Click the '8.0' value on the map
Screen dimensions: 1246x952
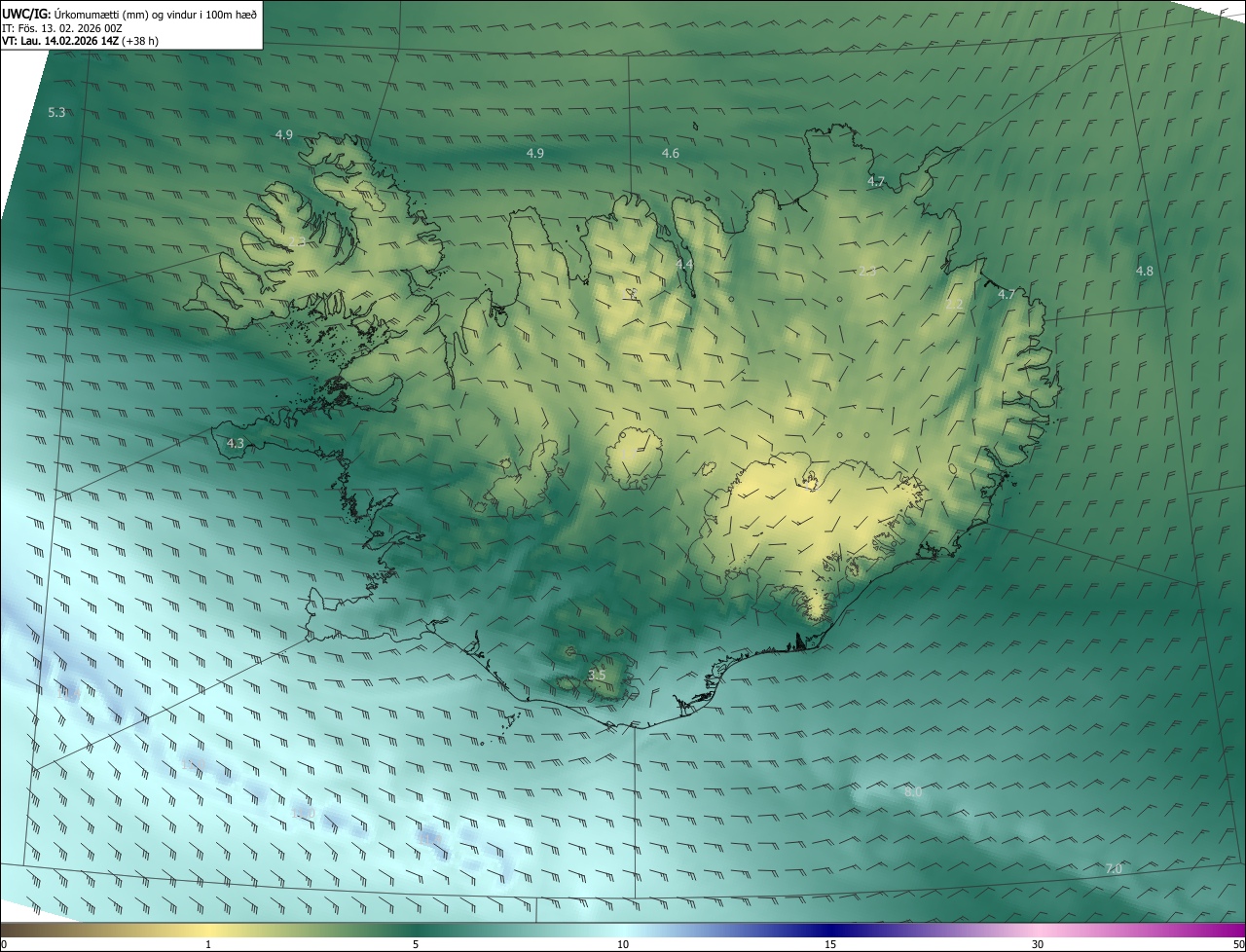pos(913,792)
